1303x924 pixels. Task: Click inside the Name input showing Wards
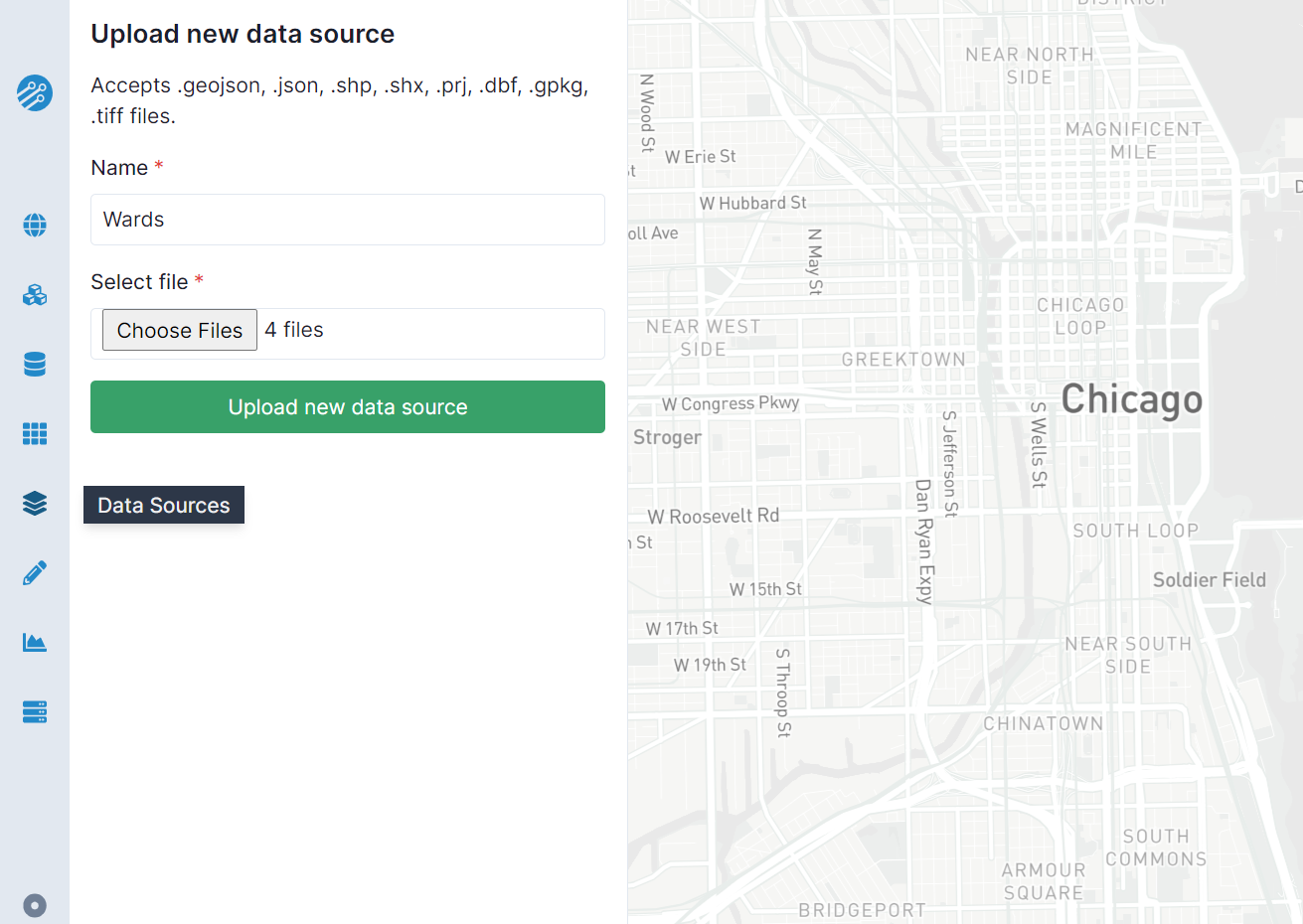[348, 220]
